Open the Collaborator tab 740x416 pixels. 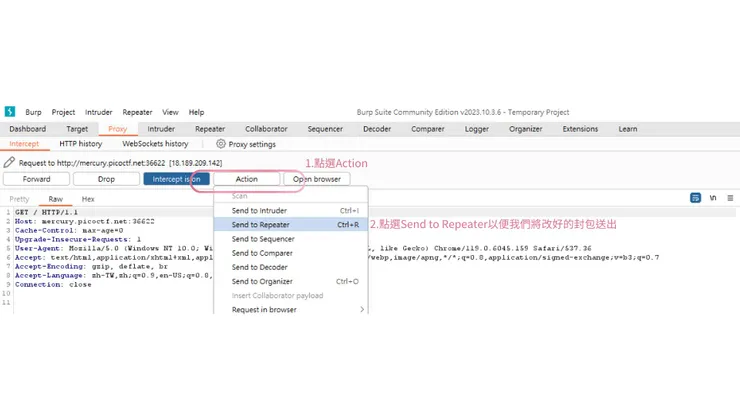click(x=266, y=129)
